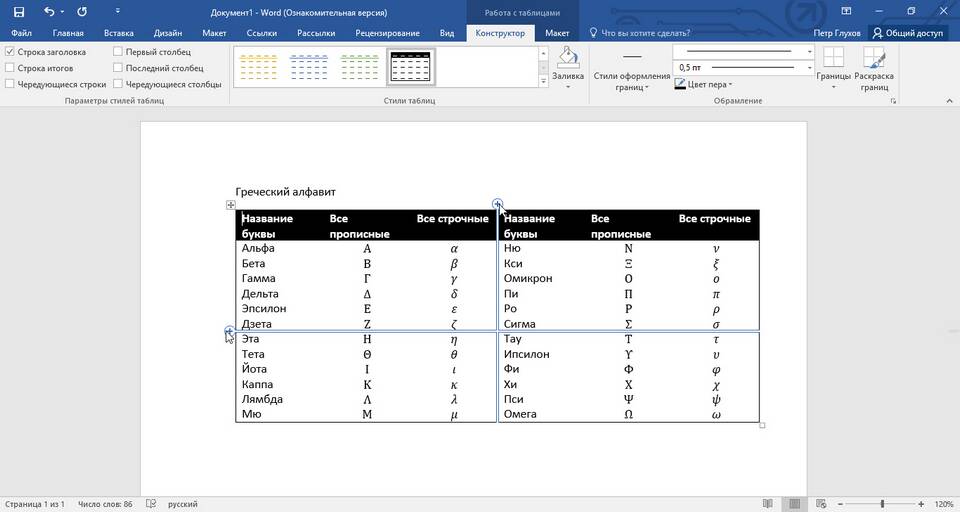Select the black header table style thumbnail
960x512 pixels.
coord(410,67)
